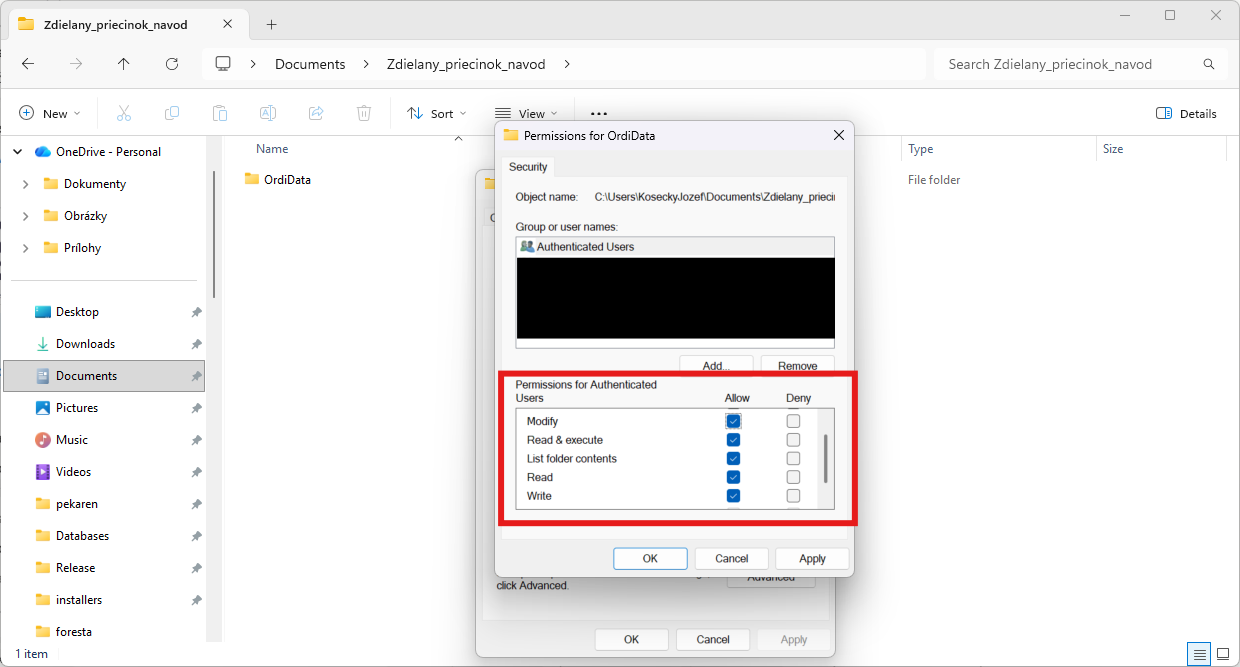1240x667 pixels.
Task: Click the navigation pane scrollbar
Action: coord(213,235)
